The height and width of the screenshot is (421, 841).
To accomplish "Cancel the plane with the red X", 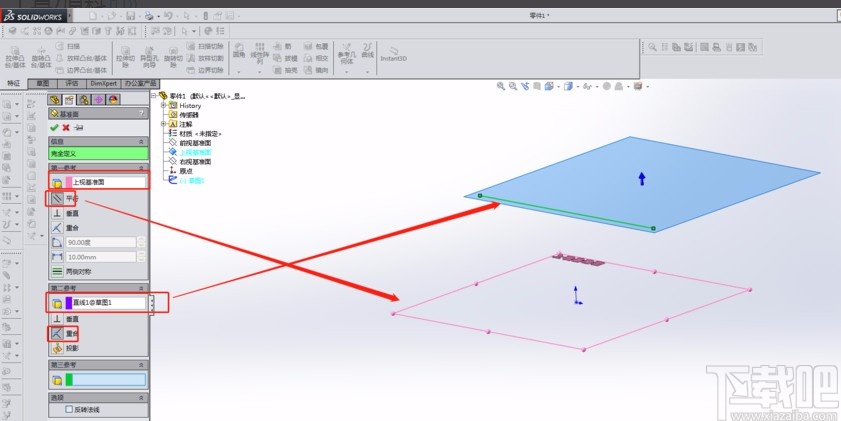I will click(x=66, y=128).
